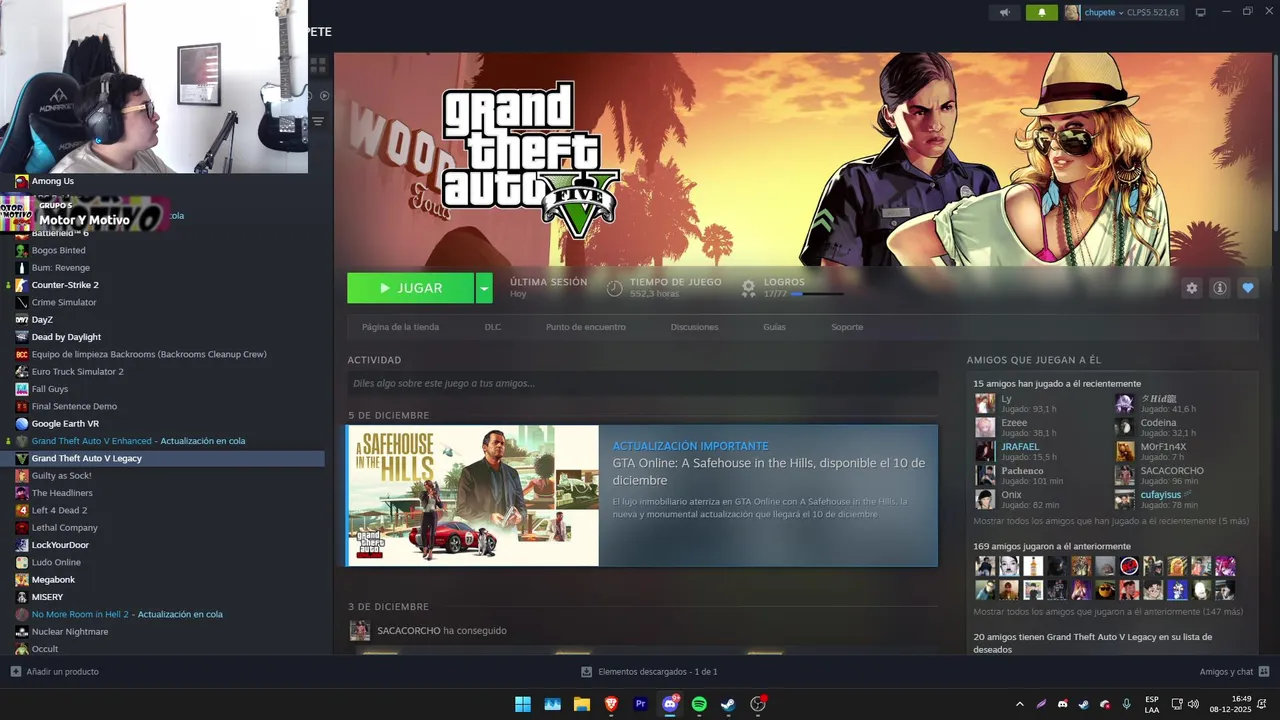Viewport: 1280px width, 720px height.
Task: Open OBS Studio from taskbar
Action: pos(758,704)
